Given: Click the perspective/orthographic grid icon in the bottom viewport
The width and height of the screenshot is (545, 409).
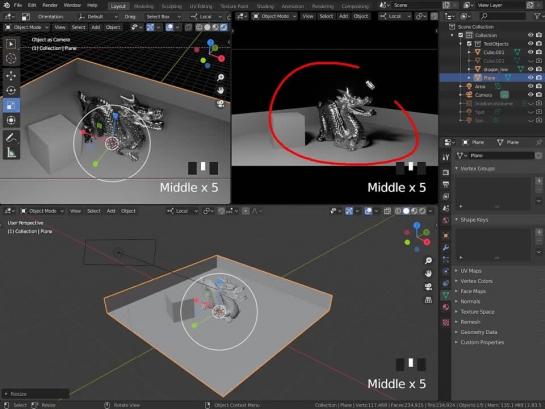Looking at the screenshot, I should click(428, 300).
